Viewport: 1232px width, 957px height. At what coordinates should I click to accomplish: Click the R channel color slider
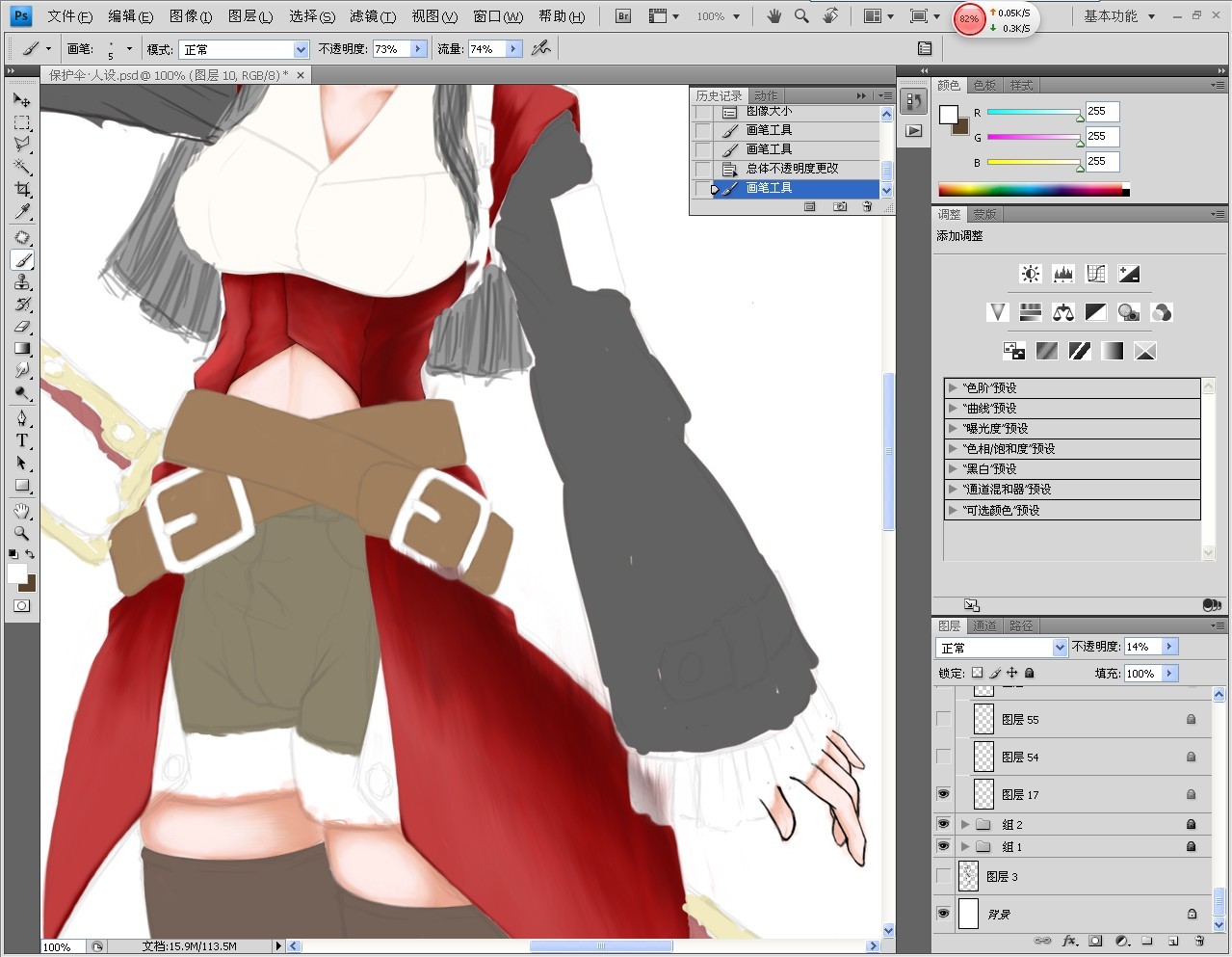1034,112
